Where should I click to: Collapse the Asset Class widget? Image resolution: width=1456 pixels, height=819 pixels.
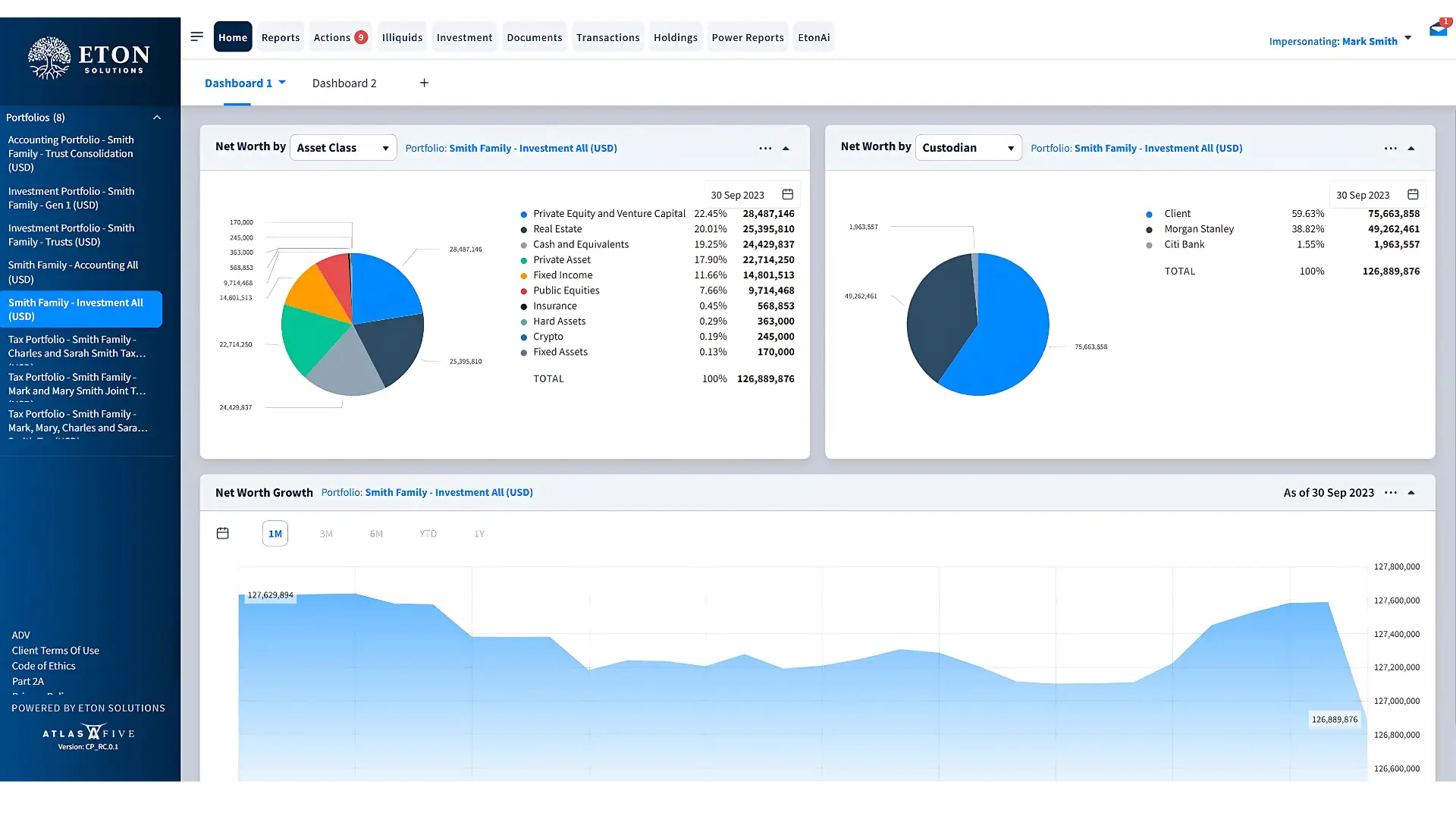(786, 149)
